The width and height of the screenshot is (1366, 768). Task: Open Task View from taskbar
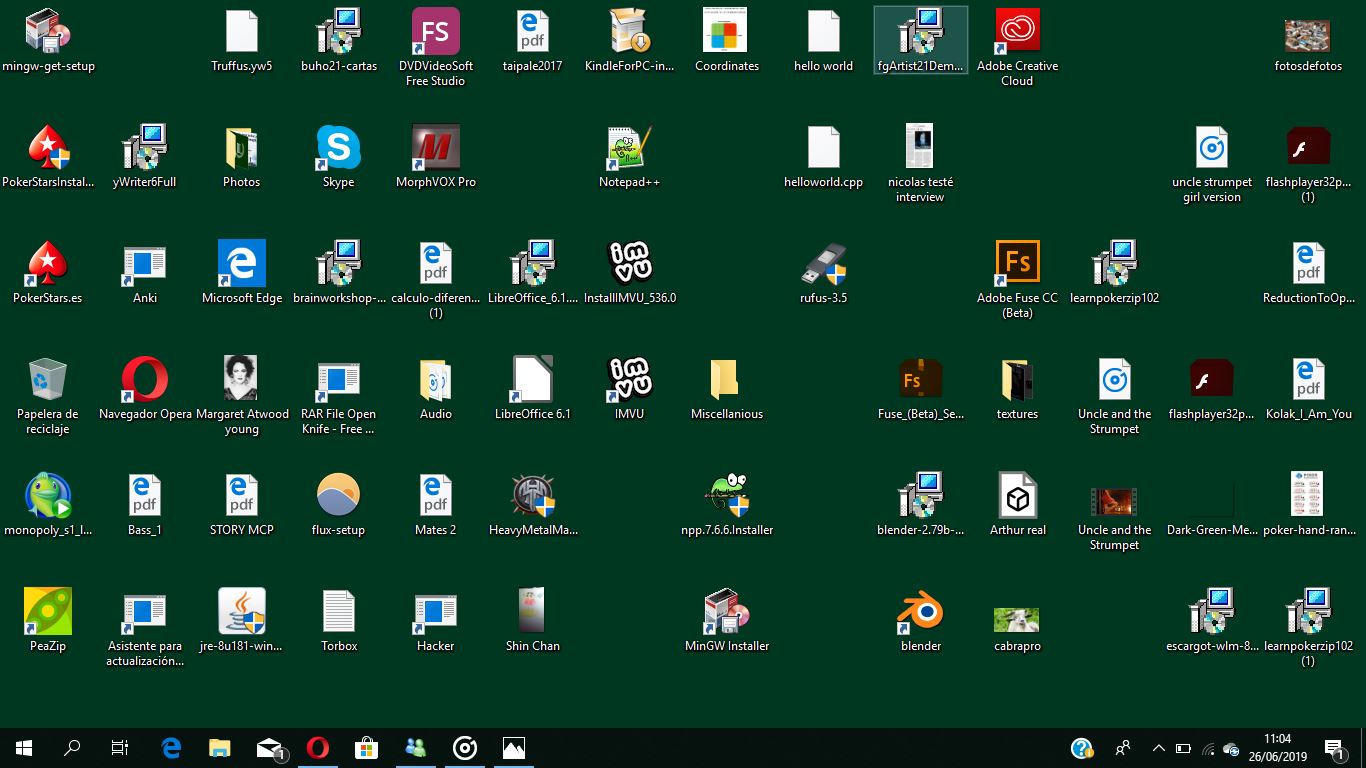120,748
